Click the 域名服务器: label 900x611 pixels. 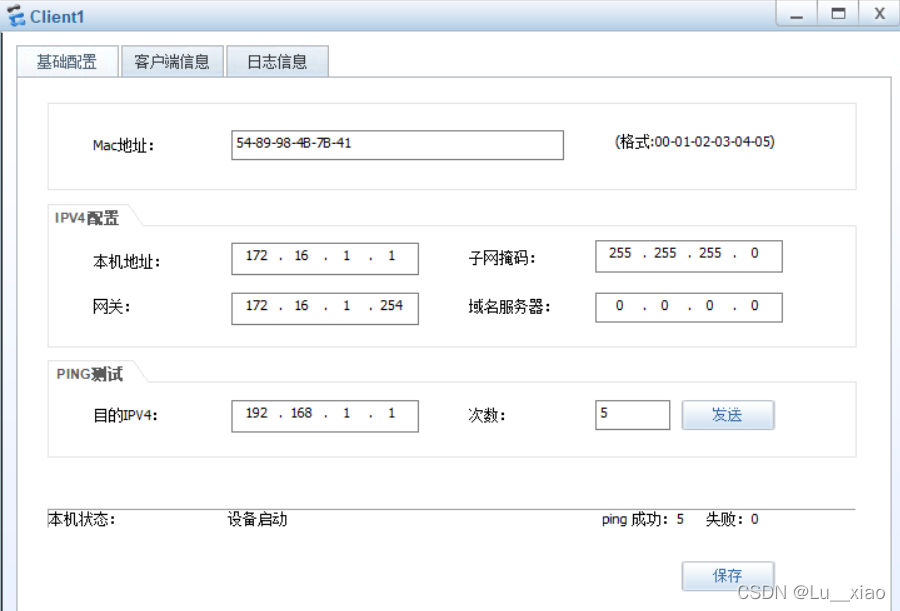[x=510, y=307]
